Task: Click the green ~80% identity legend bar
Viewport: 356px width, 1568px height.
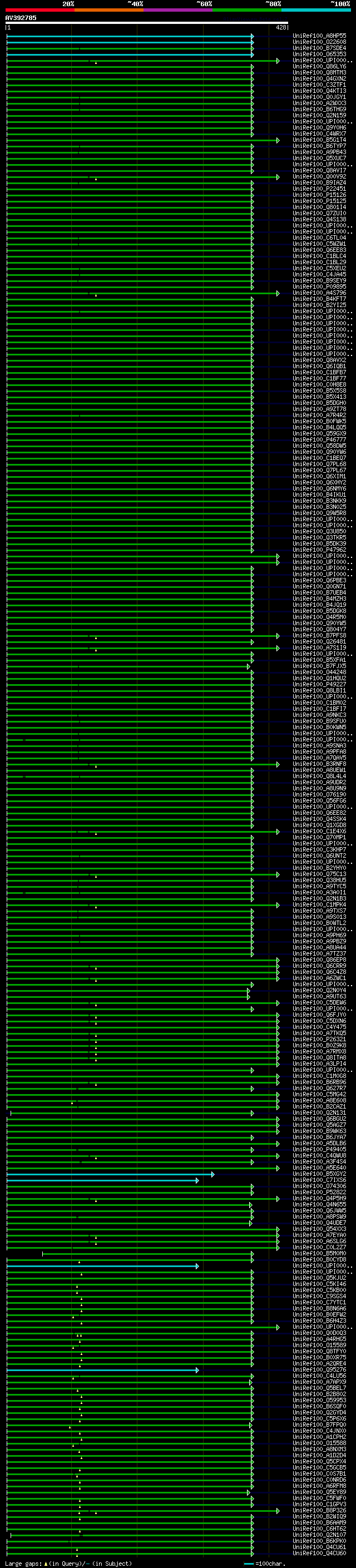Action: tap(247, 11)
